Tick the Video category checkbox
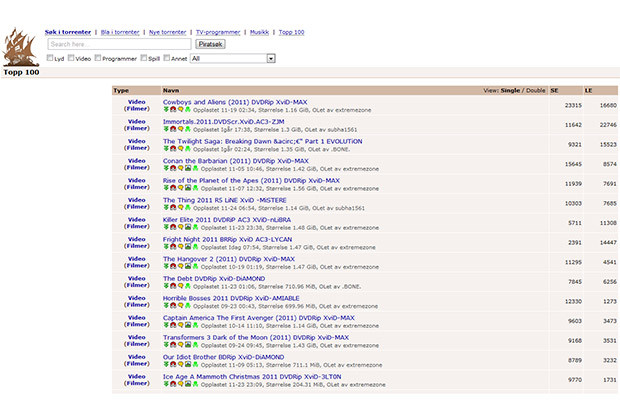 71,58
